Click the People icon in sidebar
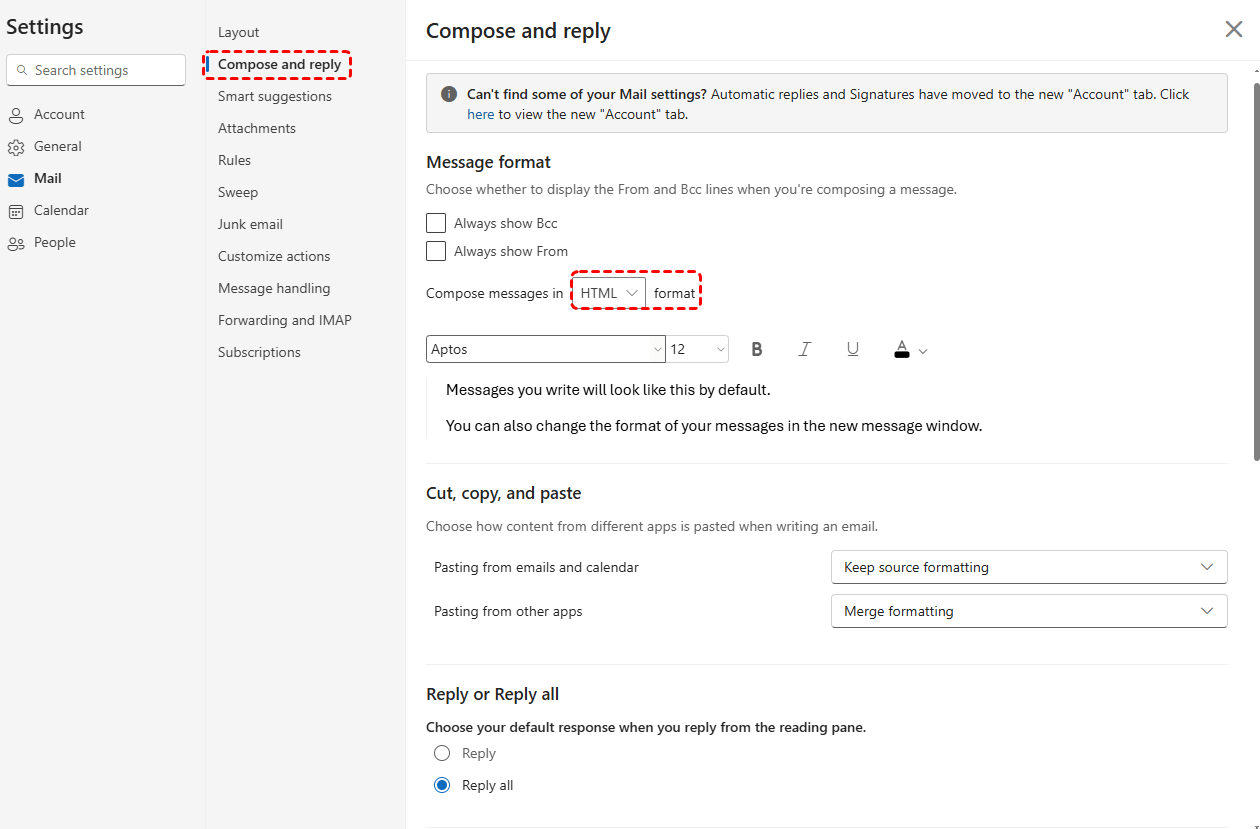 point(16,243)
